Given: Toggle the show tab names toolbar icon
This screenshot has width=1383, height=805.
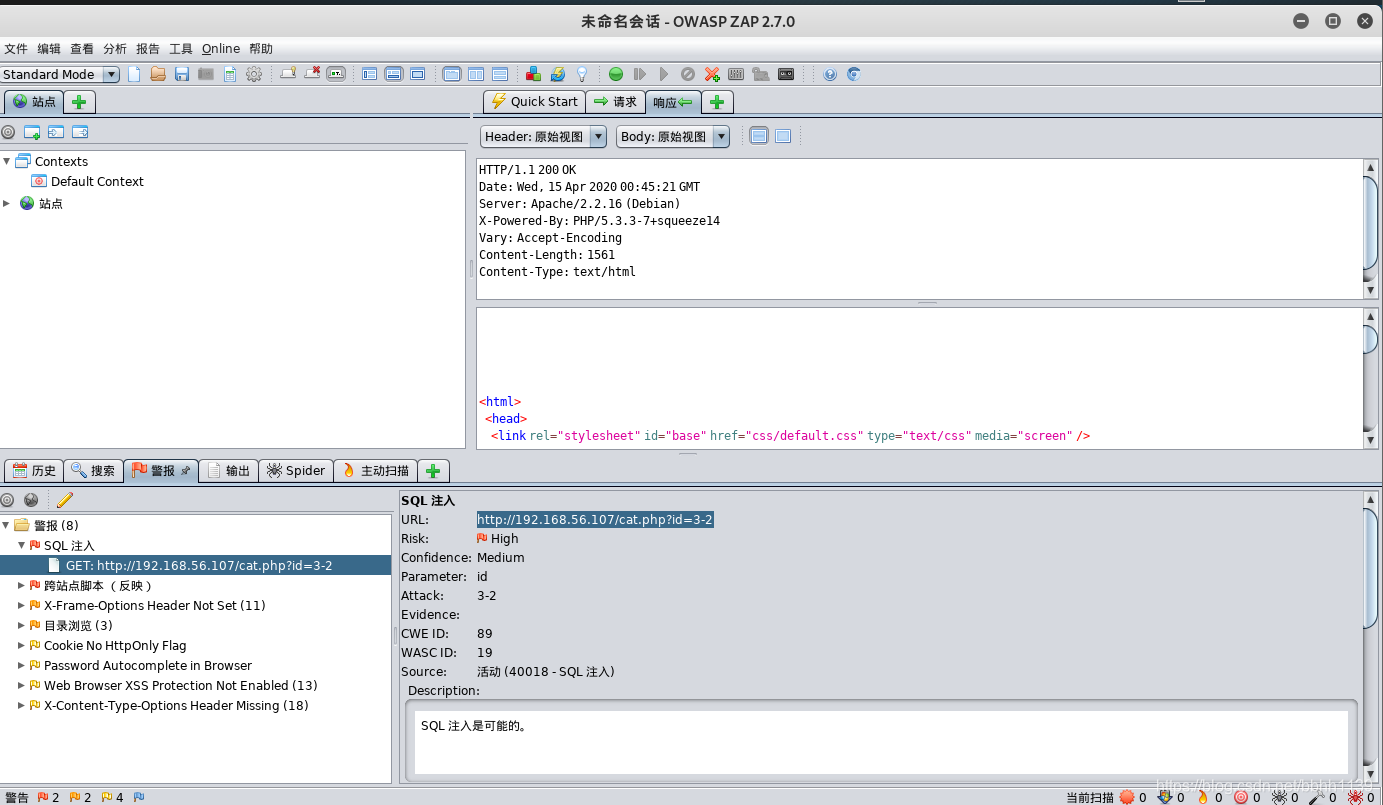Looking at the screenshot, I should coord(336,74).
